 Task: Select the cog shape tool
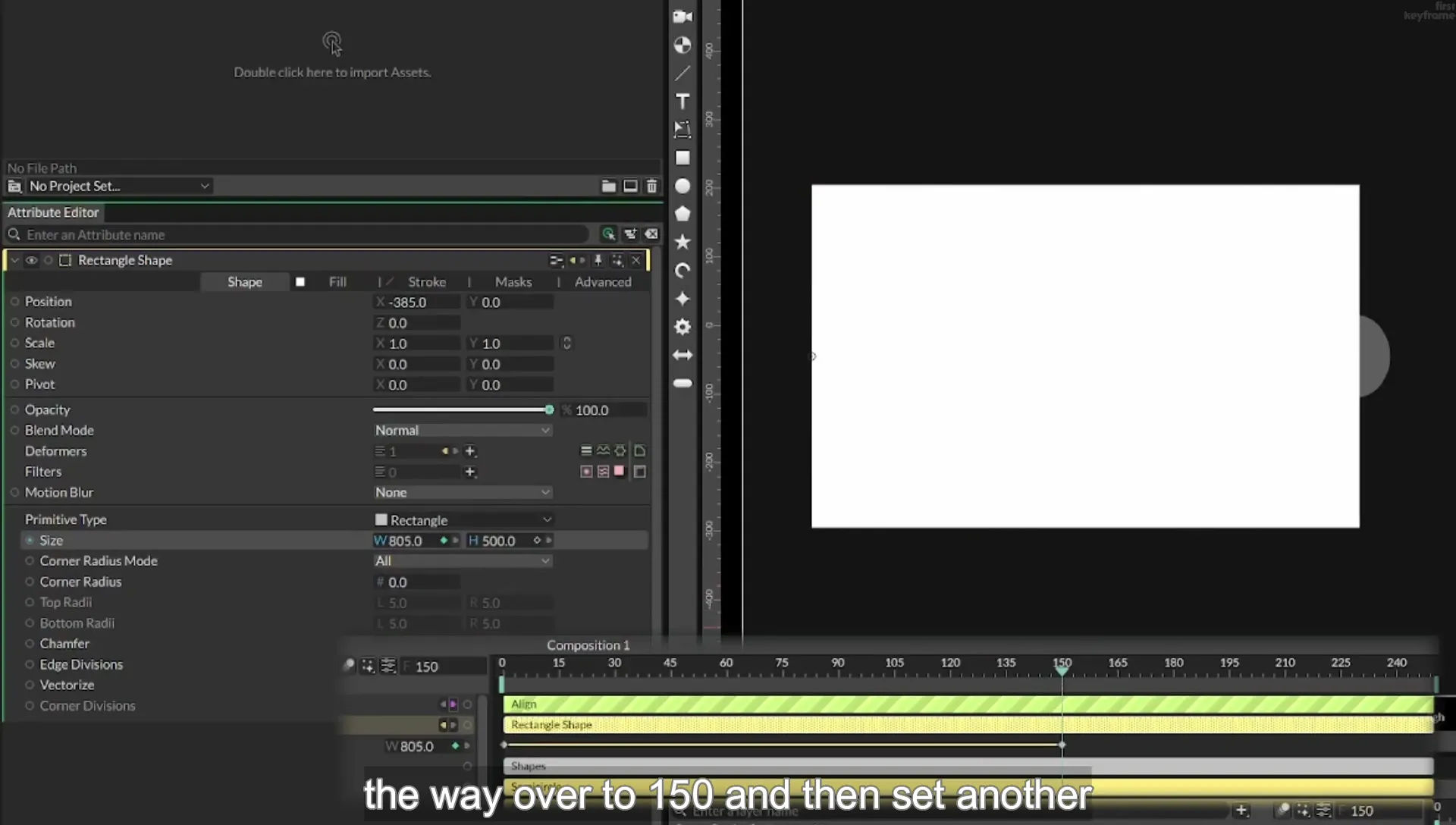pyautogui.click(x=682, y=327)
